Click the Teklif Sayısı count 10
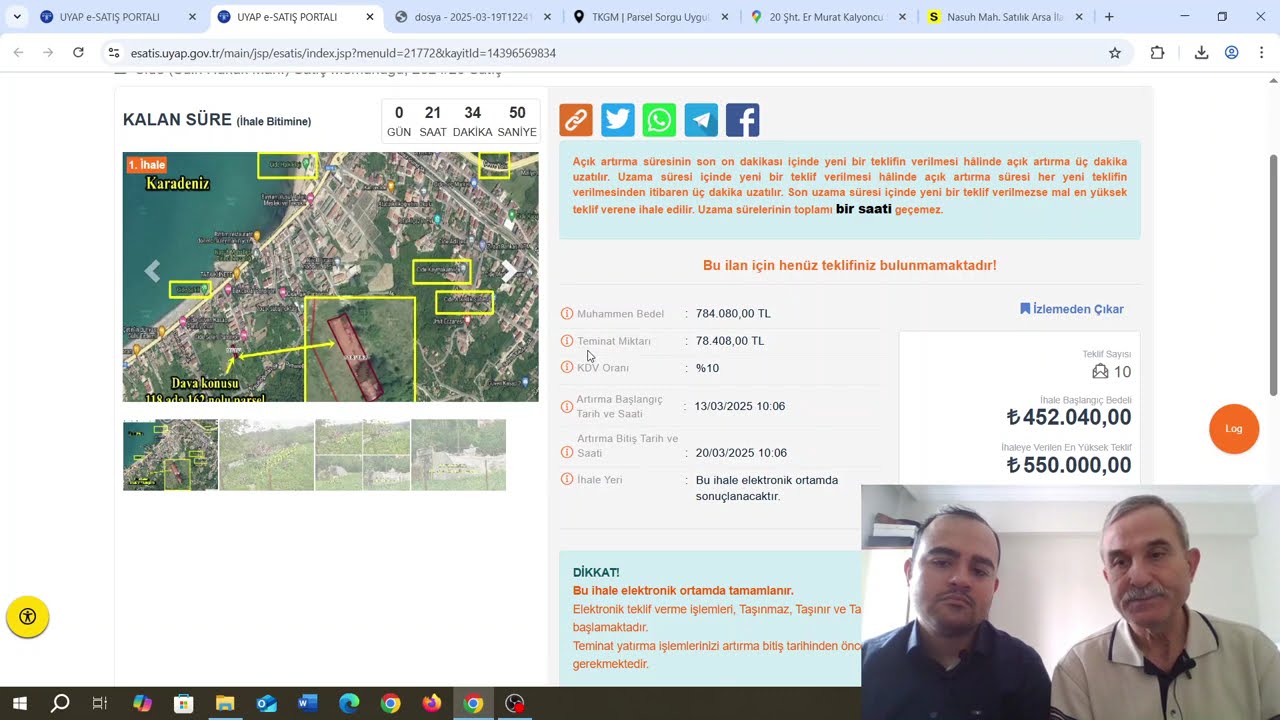1280x720 pixels. point(1122,372)
